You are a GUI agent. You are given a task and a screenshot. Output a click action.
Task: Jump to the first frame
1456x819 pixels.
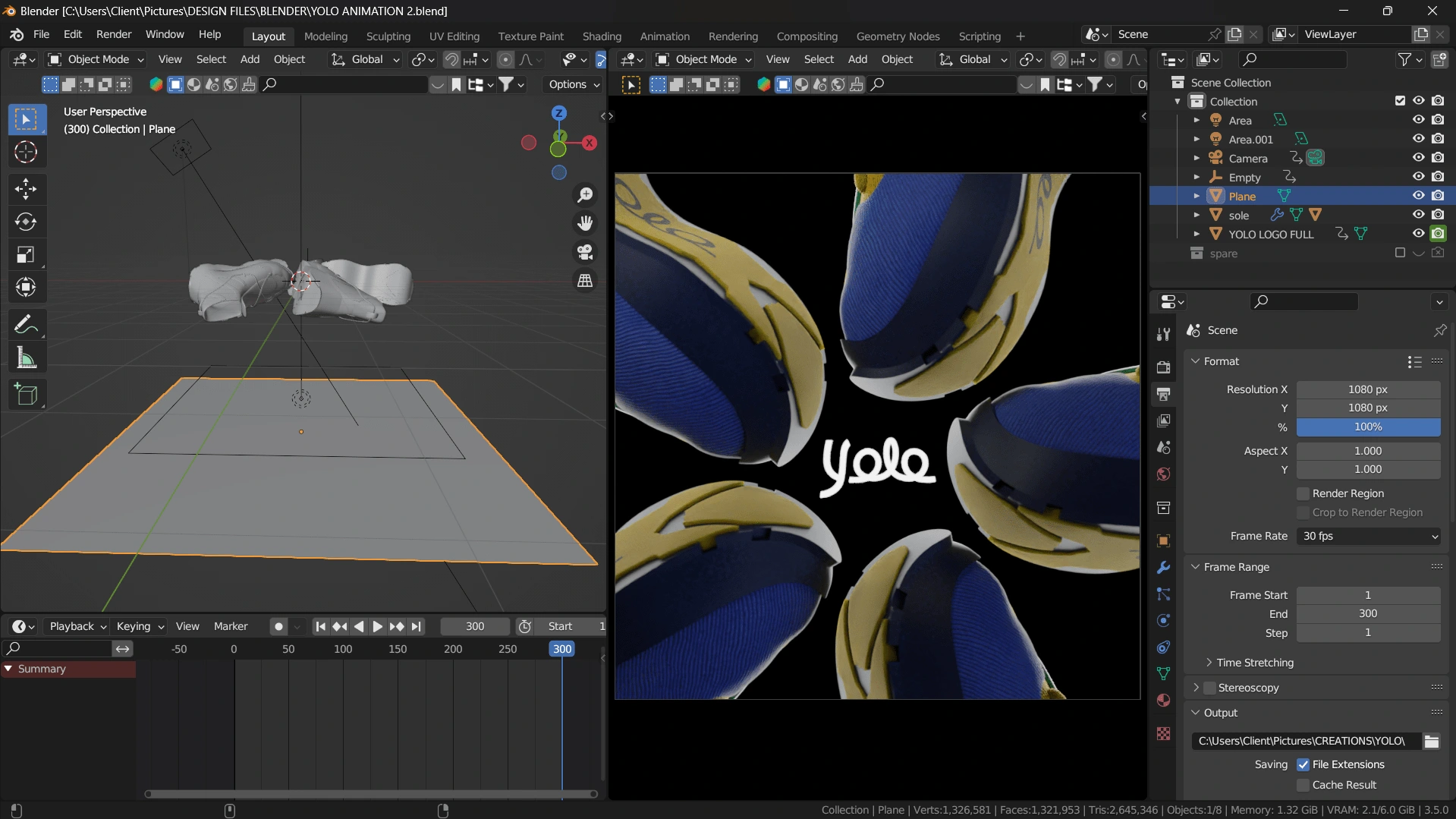(320, 626)
